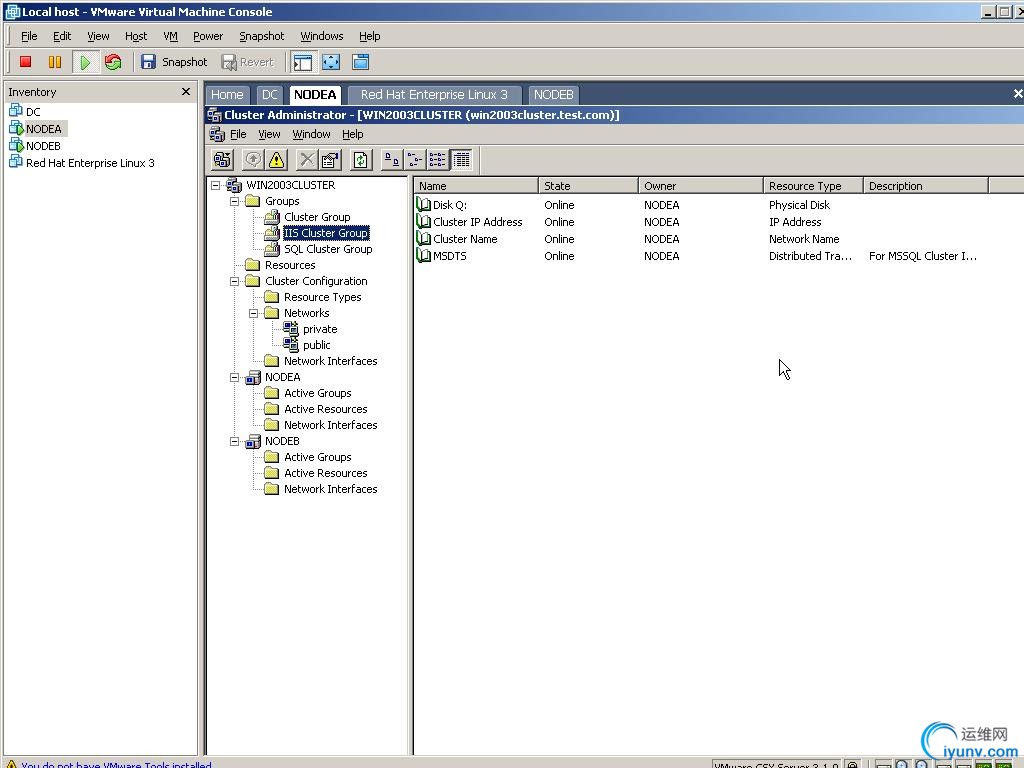Collapse the Groups tree node

235,201
